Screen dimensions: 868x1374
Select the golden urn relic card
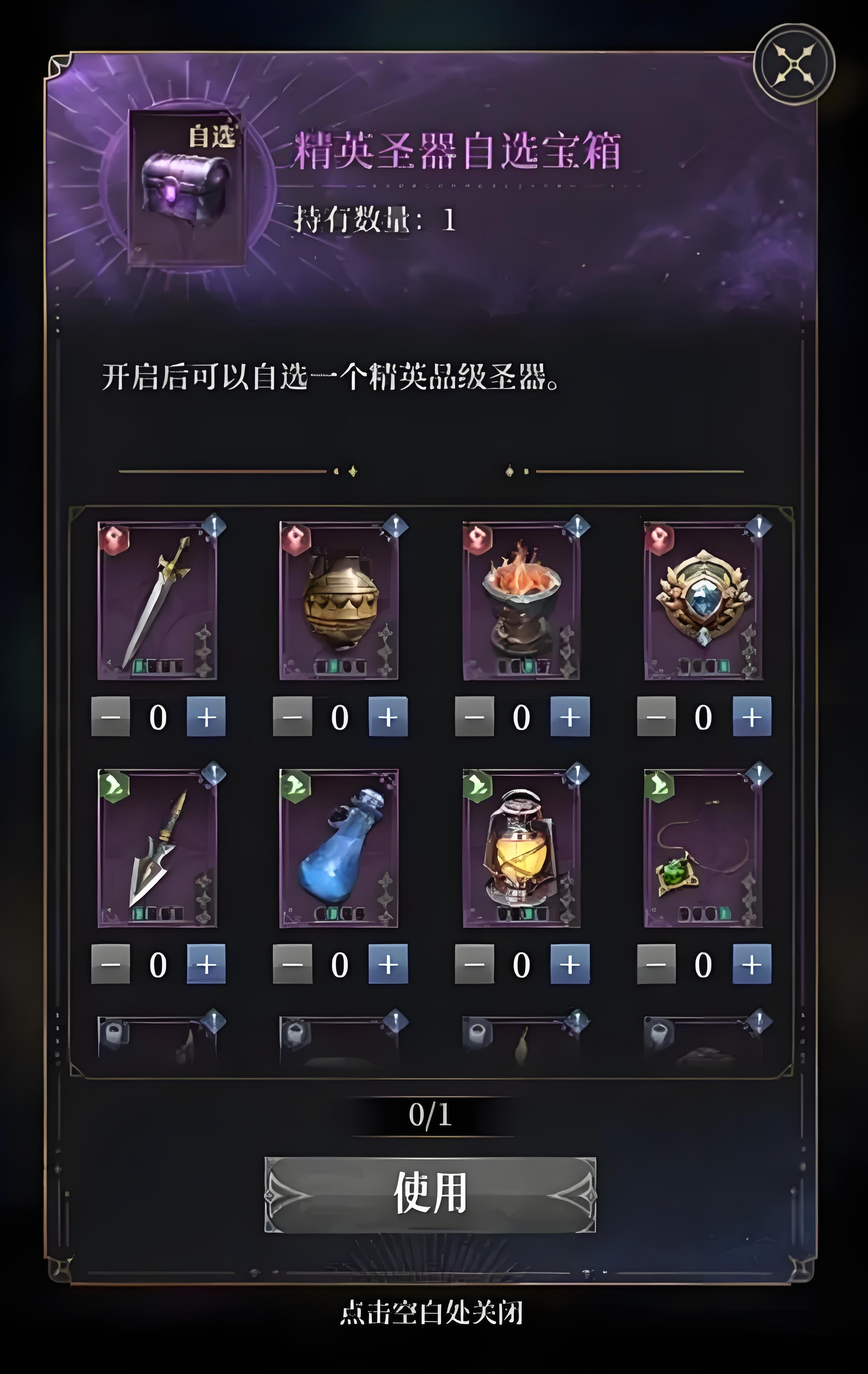pos(339,600)
